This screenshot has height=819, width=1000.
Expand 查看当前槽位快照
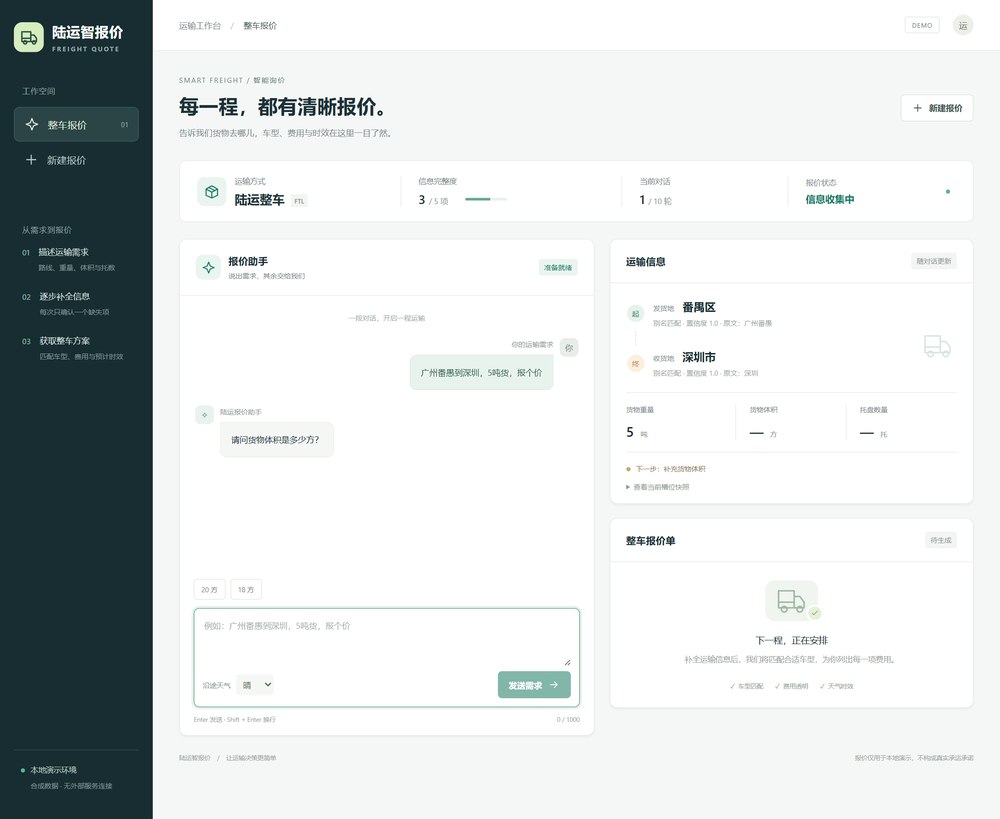[x=658, y=487]
